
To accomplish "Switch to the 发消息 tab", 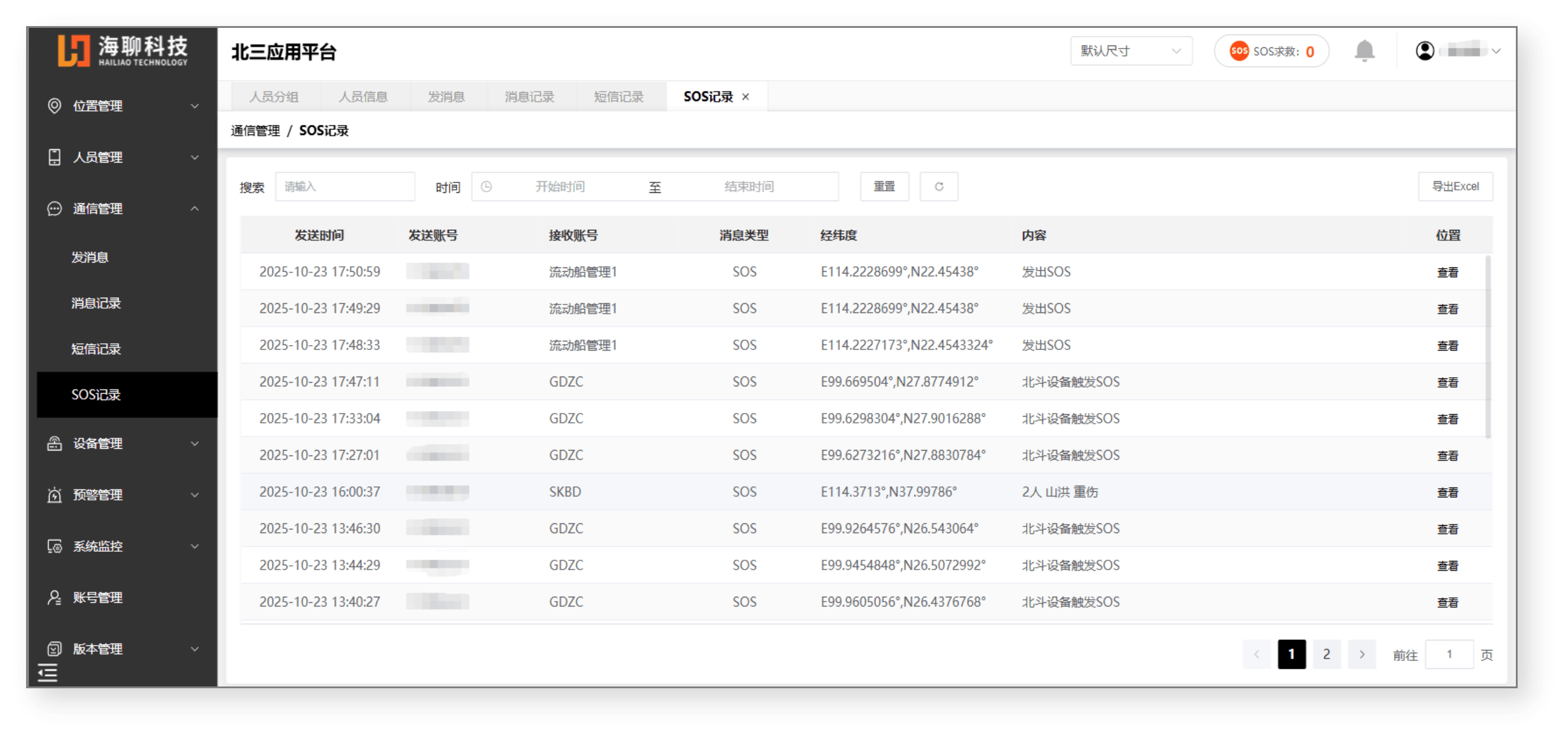I will point(446,97).
